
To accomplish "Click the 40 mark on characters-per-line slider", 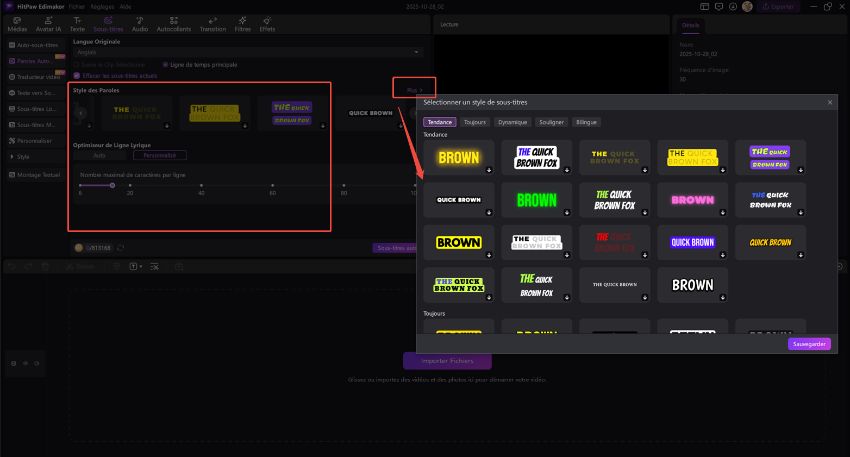I will pos(201,185).
